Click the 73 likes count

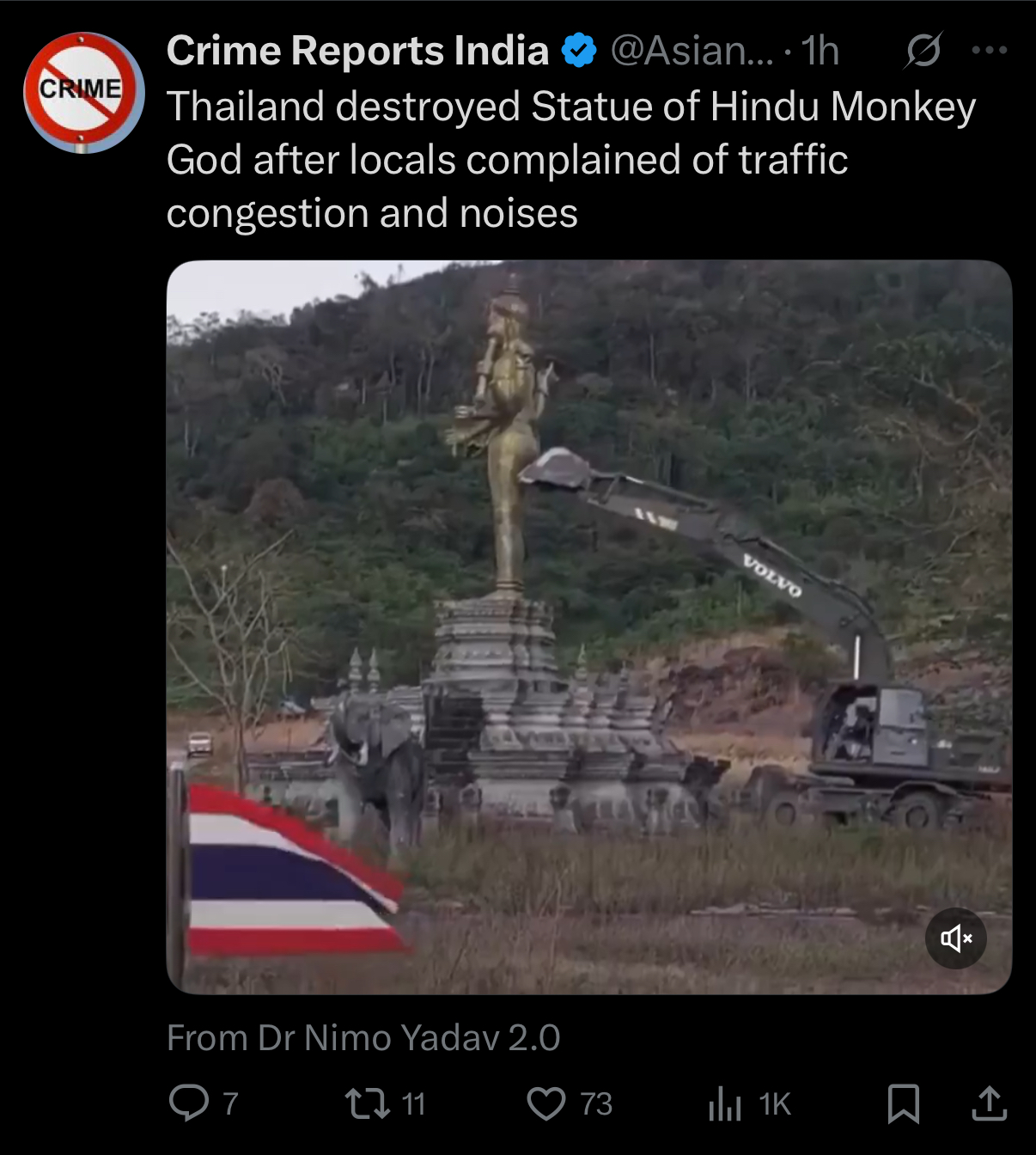[596, 1104]
